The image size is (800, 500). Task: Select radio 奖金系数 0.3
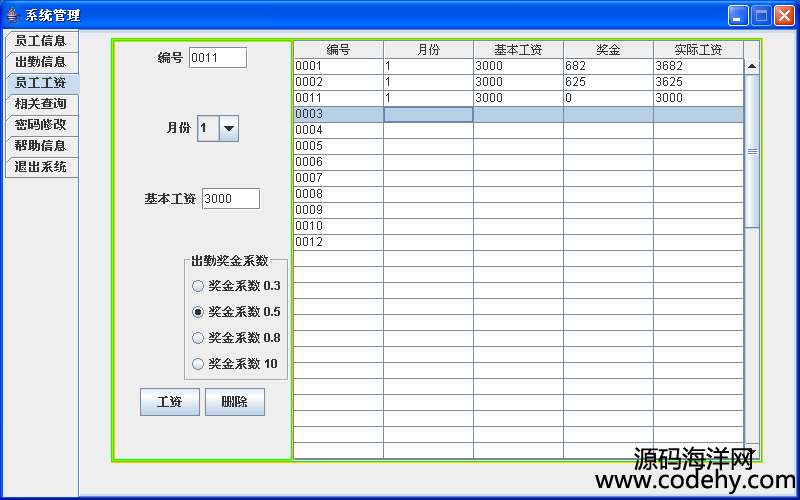[236, 286]
